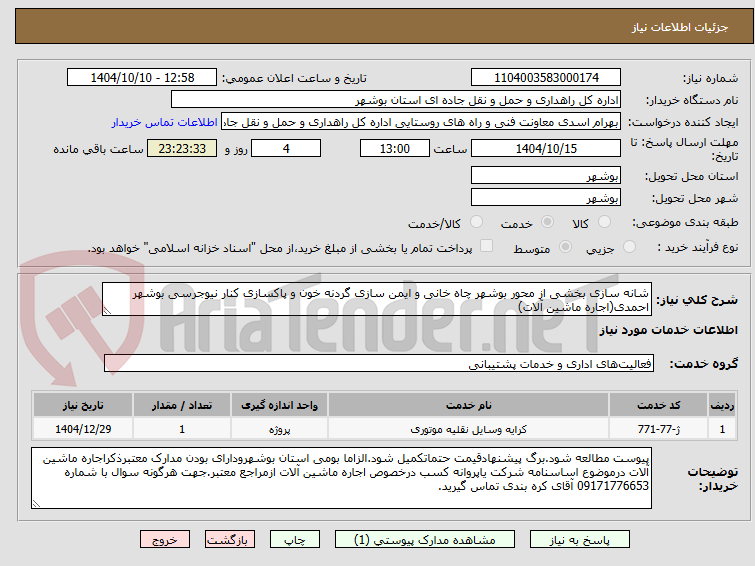The width and height of the screenshot is (755, 566).
Task: Click the row number cell in service row
Action: [722, 429]
